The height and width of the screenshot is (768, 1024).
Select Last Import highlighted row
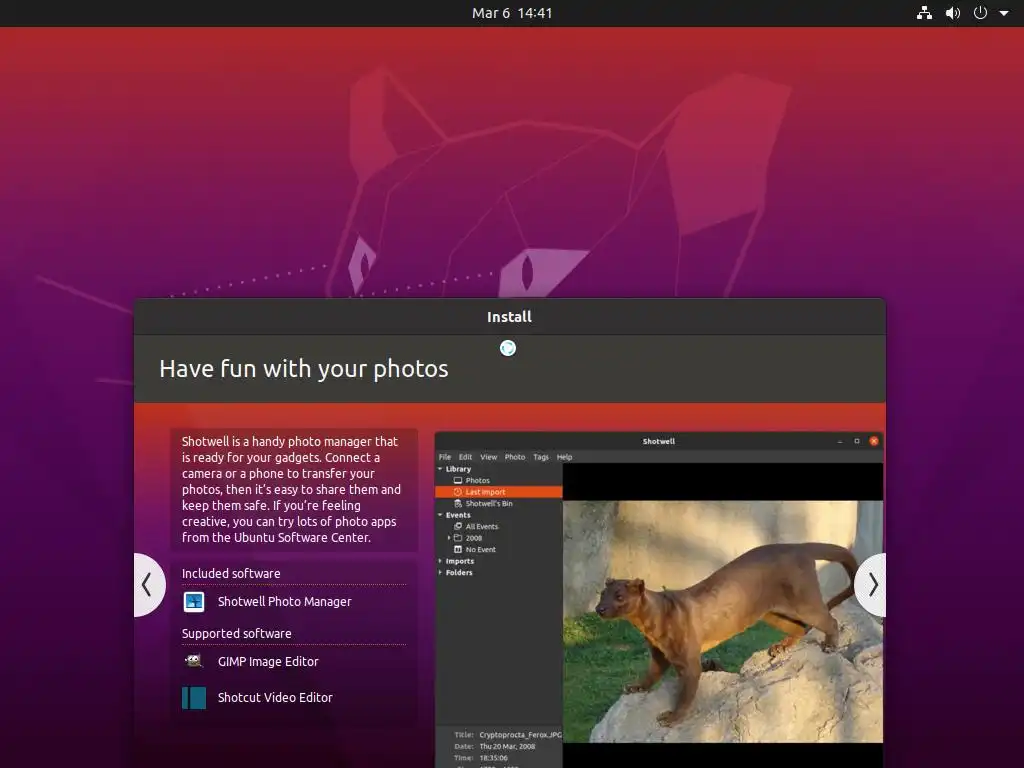(x=498, y=492)
